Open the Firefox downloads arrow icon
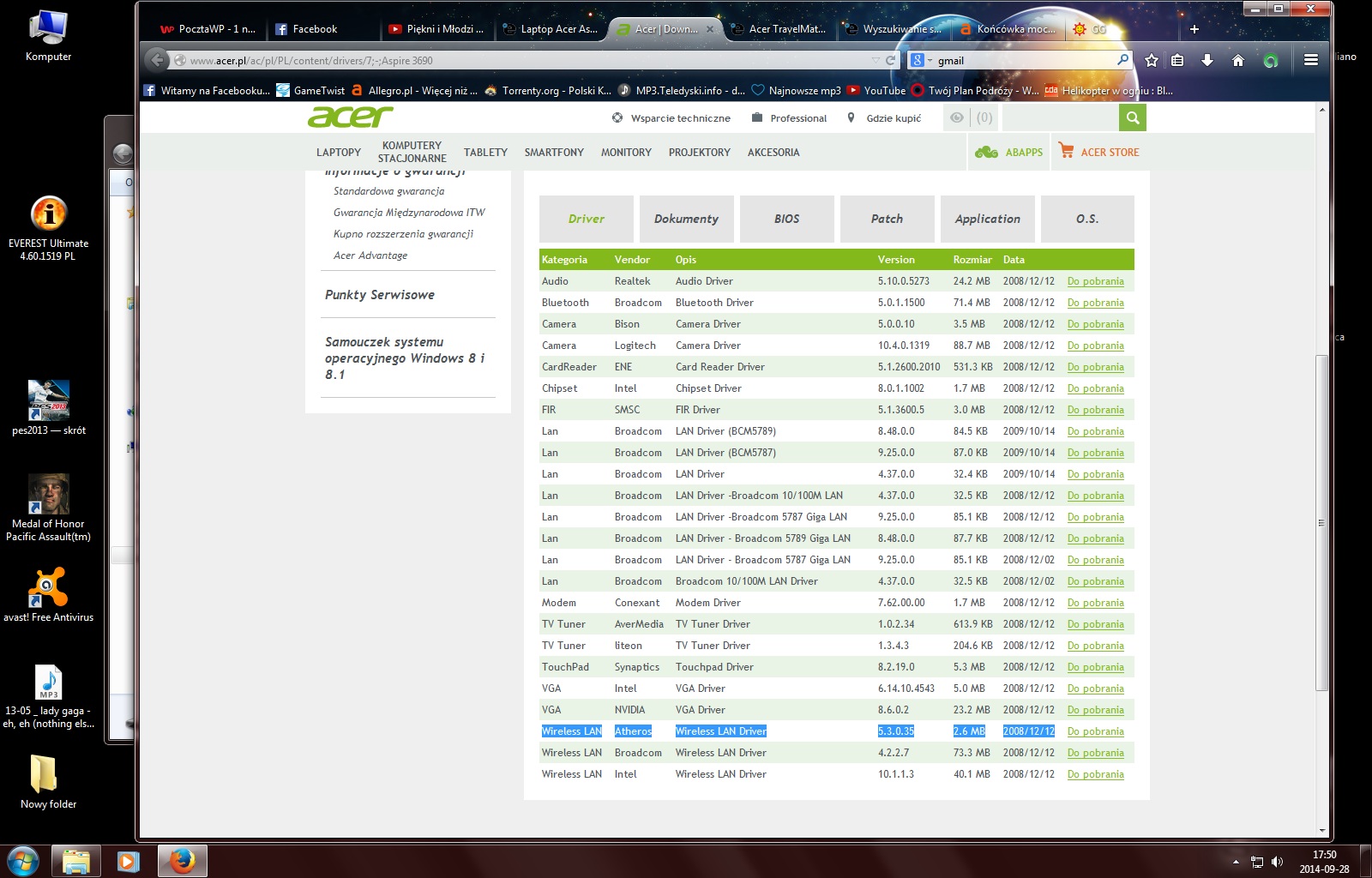The height and width of the screenshot is (878, 1372). pyautogui.click(x=1207, y=60)
